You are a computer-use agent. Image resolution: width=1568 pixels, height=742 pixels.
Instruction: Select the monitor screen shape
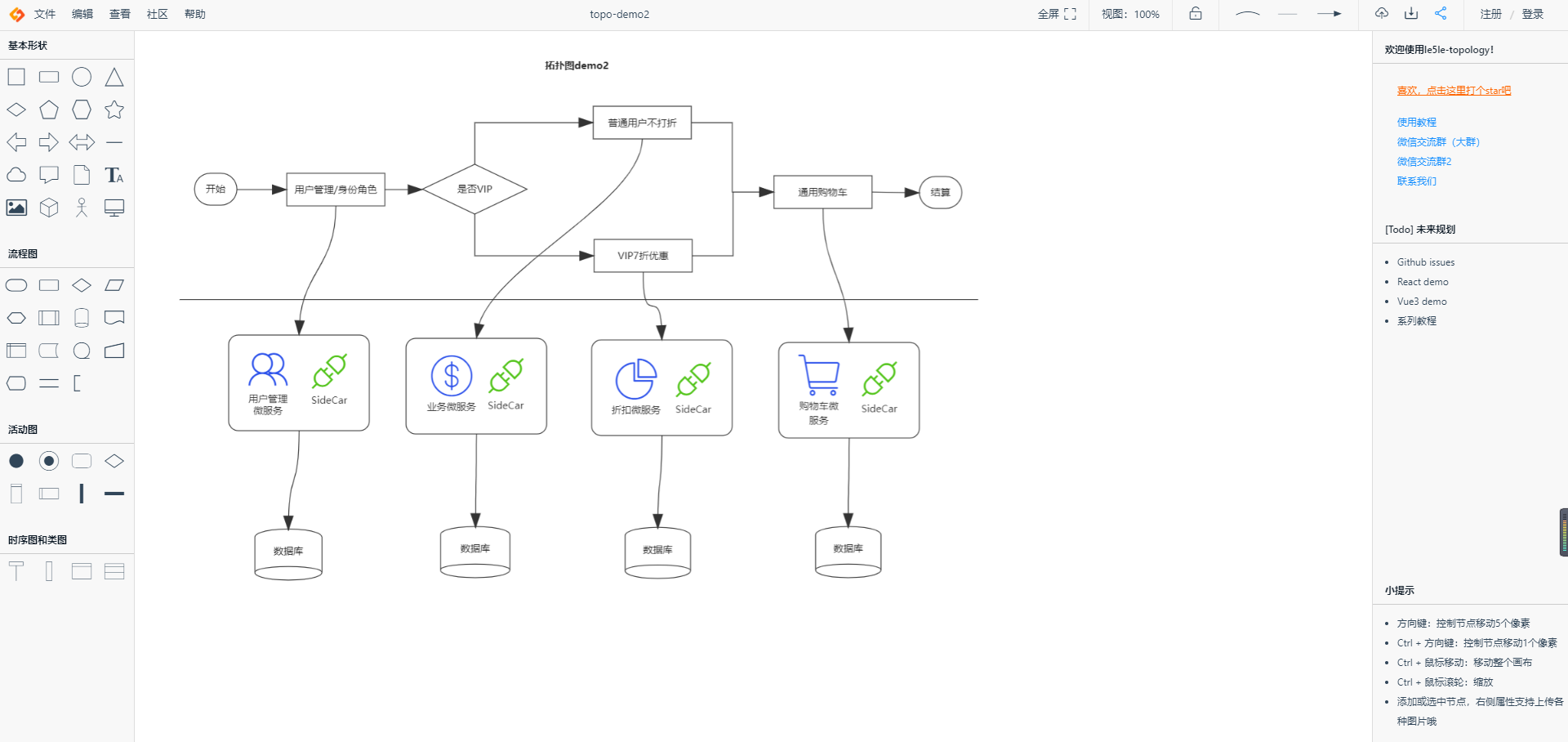(114, 208)
